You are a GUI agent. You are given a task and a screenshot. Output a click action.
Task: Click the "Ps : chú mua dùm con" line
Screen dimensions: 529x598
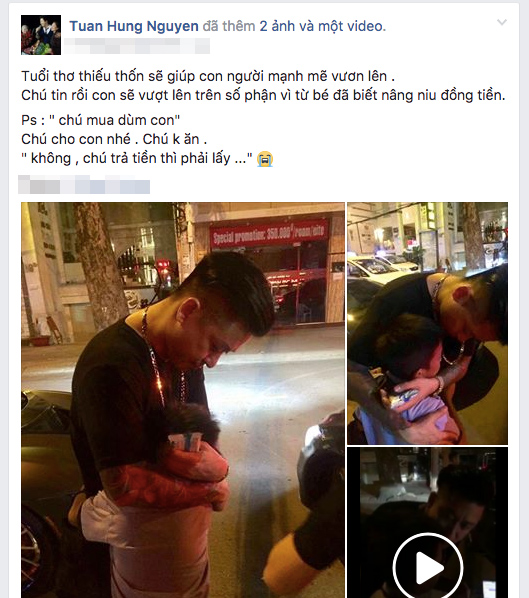[100, 120]
